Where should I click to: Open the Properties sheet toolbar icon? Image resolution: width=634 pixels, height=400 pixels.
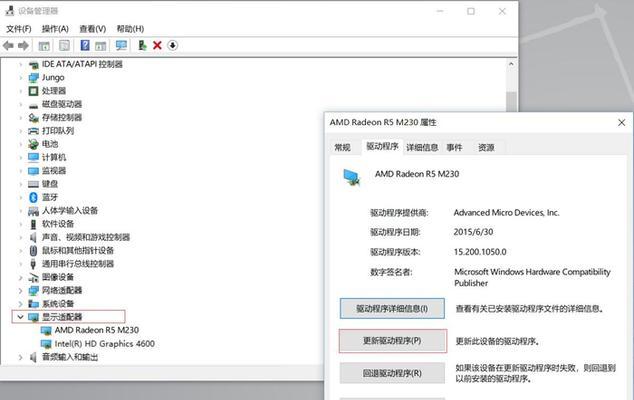point(64,45)
